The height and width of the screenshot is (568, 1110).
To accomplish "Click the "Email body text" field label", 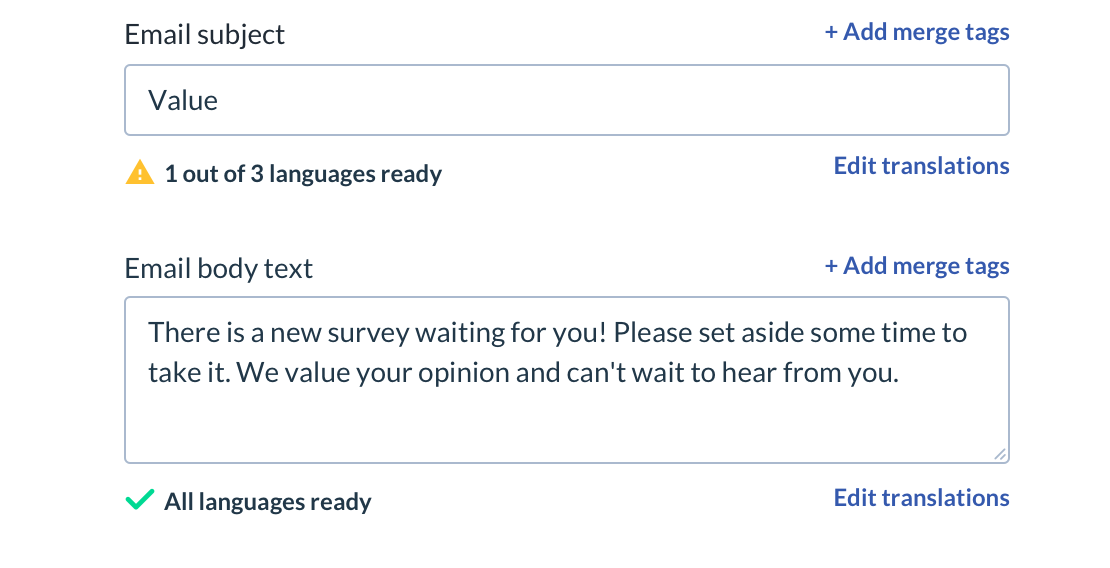I will (x=219, y=268).
